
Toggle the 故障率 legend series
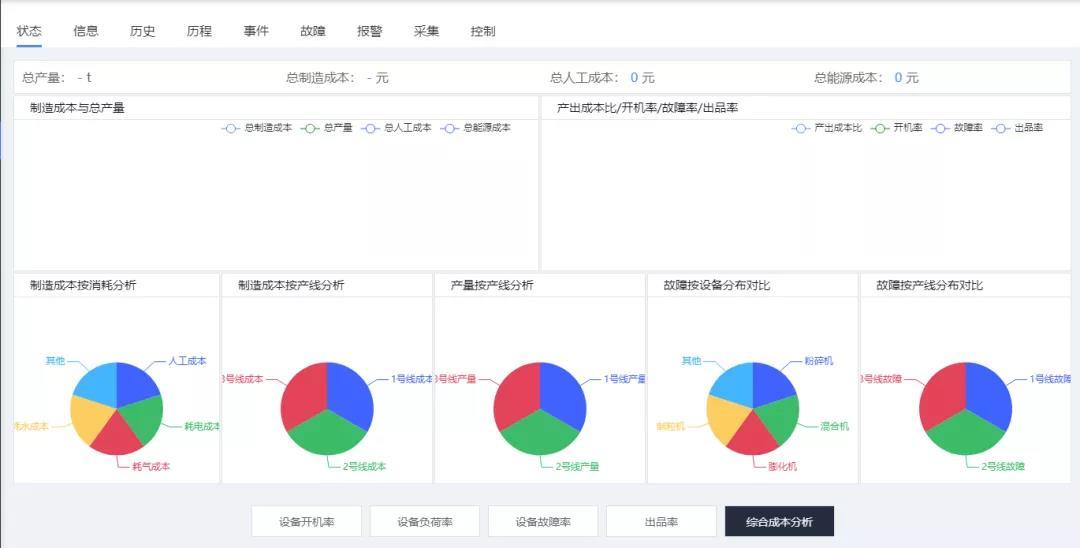(957, 128)
